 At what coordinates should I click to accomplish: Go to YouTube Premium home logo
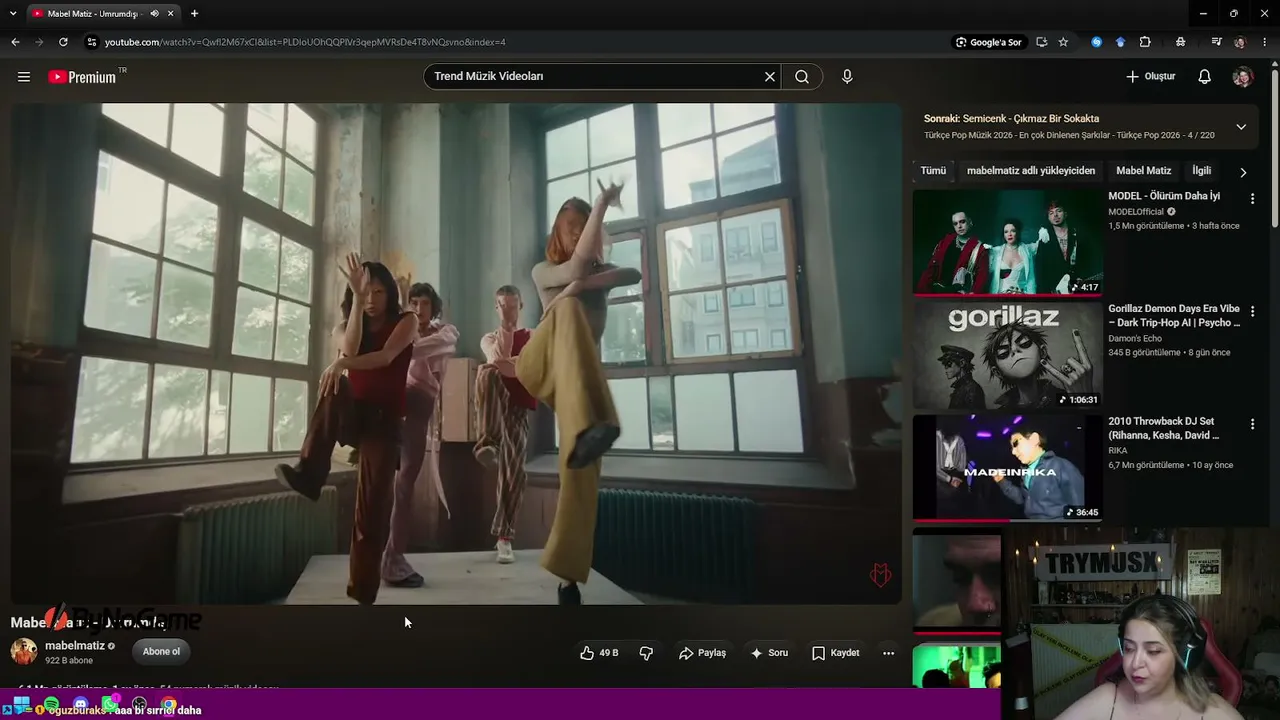point(82,77)
